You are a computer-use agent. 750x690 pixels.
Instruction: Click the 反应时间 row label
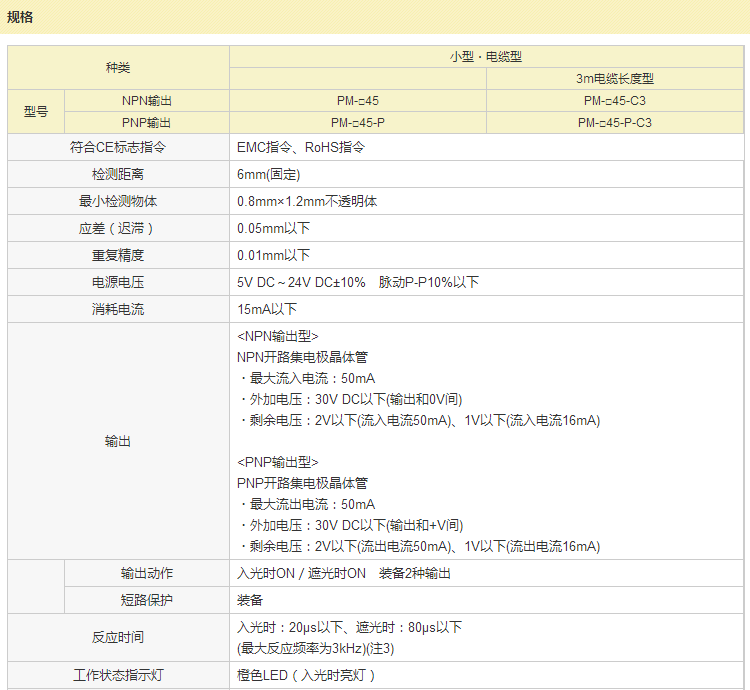pyautogui.click(x=118, y=637)
